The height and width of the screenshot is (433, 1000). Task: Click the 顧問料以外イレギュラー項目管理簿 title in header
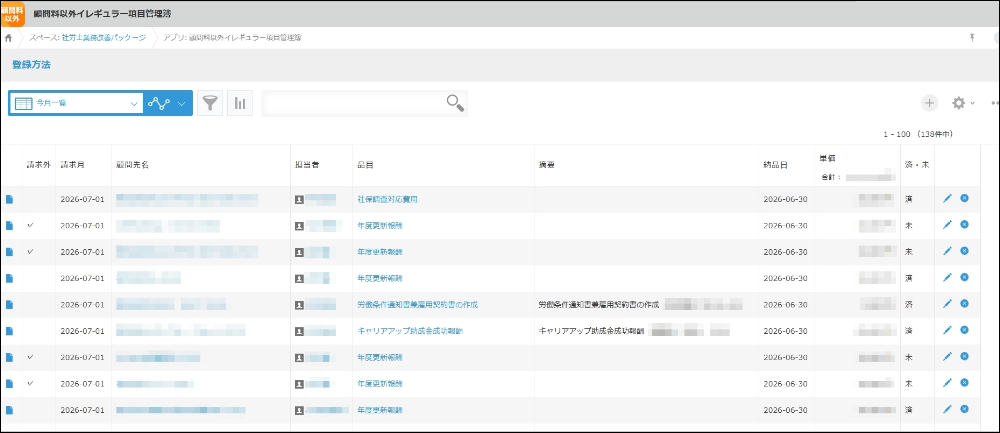coord(103,13)
